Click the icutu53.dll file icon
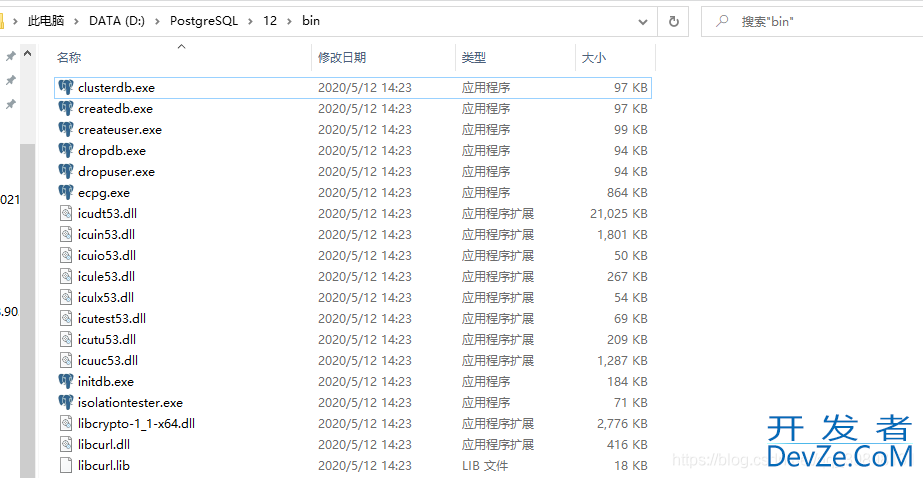923x478 pixels. (x=66, y=340)
